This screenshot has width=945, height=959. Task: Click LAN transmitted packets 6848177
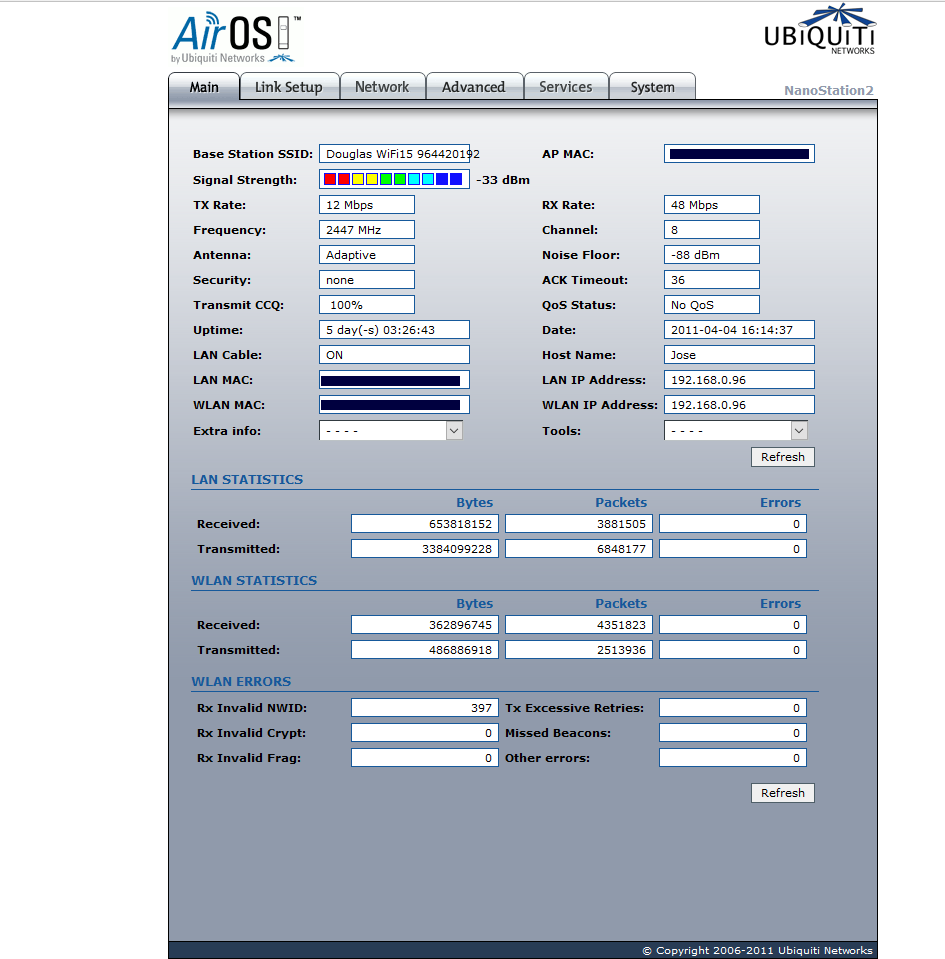pyautogui.click(x=579, y=549)
